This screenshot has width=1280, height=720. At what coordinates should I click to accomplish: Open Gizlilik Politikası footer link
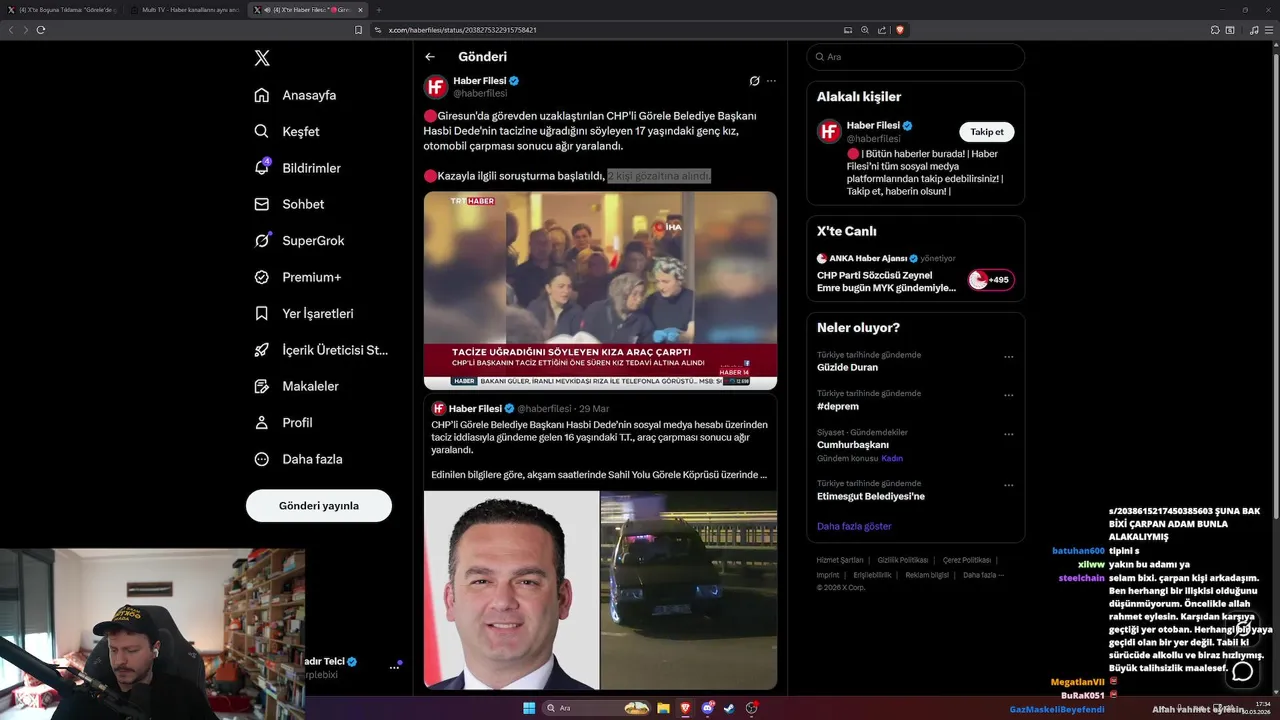(x=902, y=560)
